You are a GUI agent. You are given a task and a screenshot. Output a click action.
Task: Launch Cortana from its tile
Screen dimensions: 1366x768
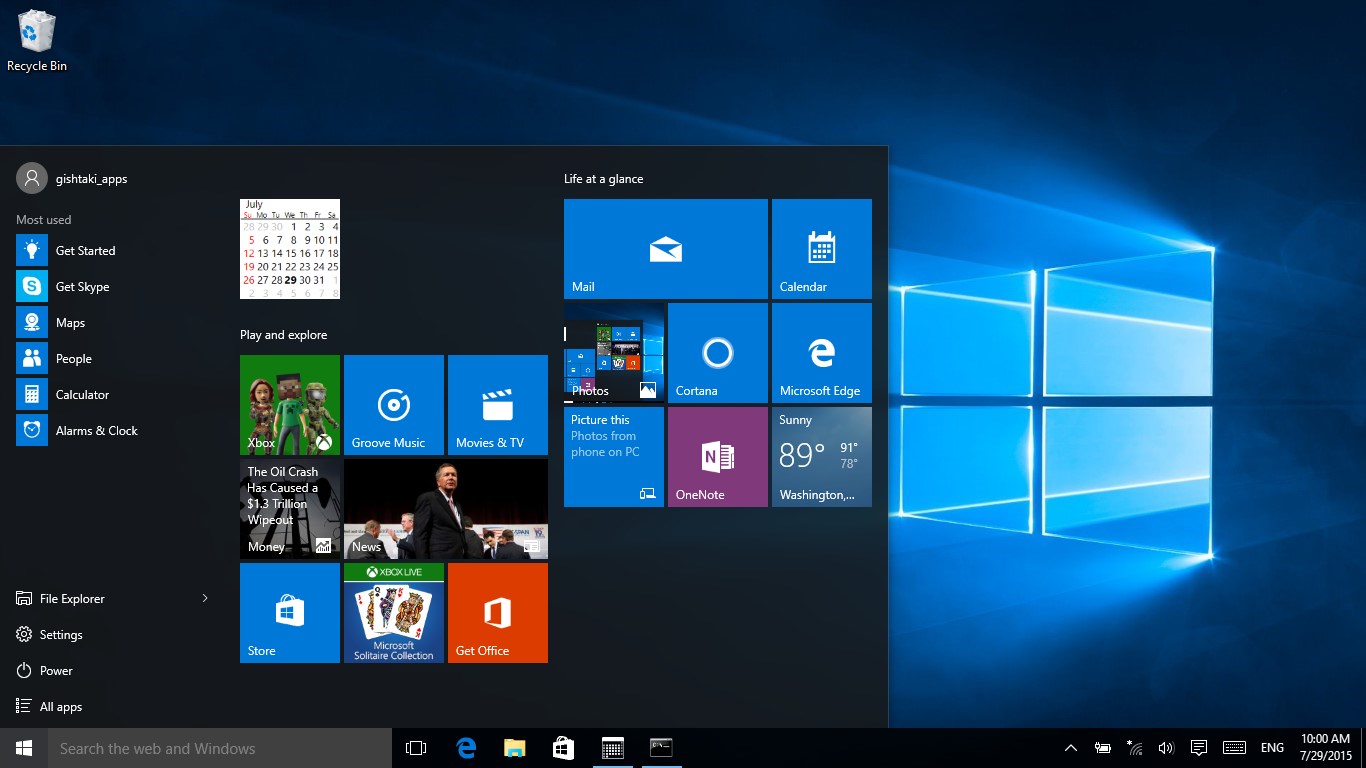(x=717, y=352)
